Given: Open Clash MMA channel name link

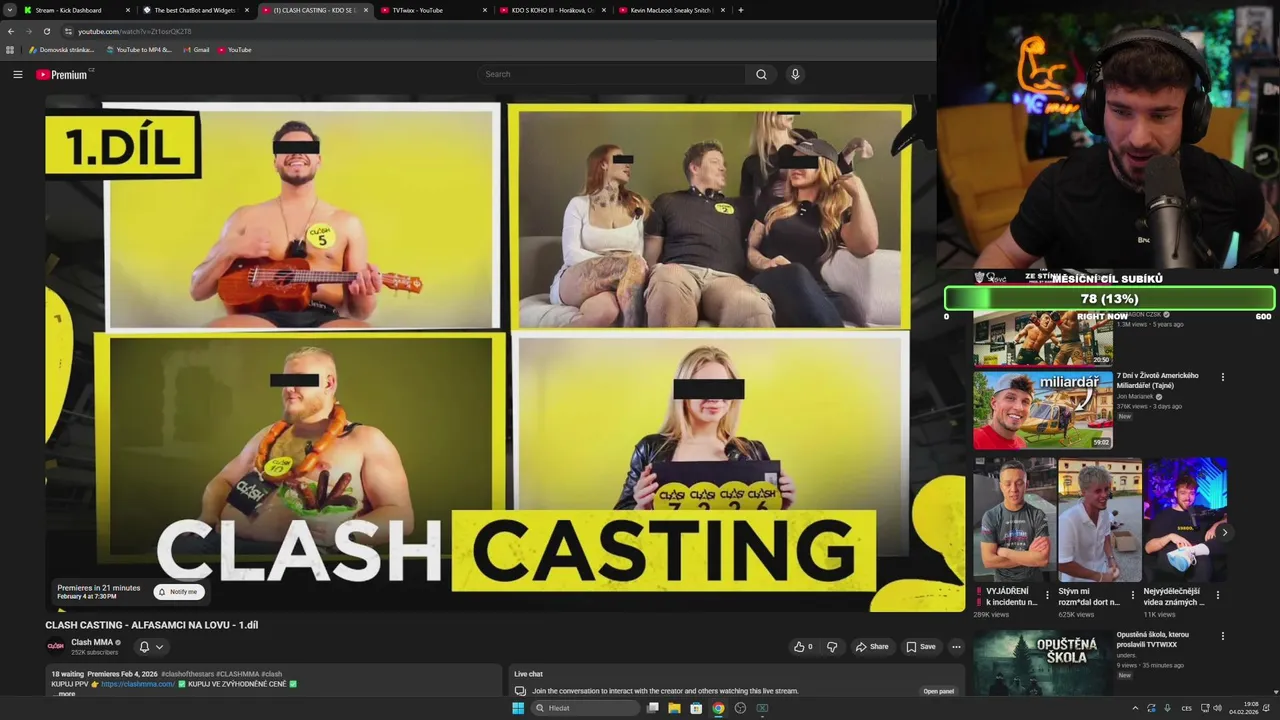Looking at the screenshot, I should (92, 642).
